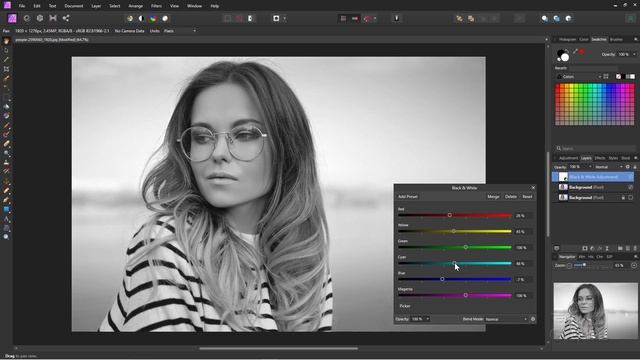Select the Zoom magnifier tool in the left toolbar

[6, 237]
